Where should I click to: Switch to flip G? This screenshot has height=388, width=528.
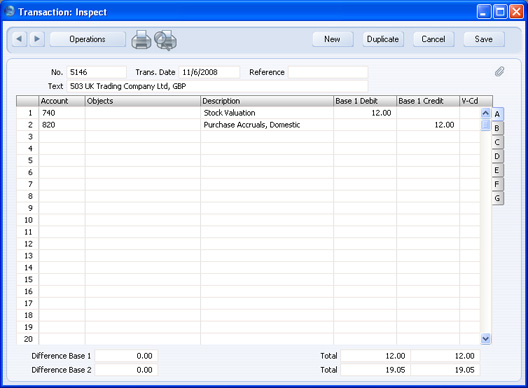(497, 198)
